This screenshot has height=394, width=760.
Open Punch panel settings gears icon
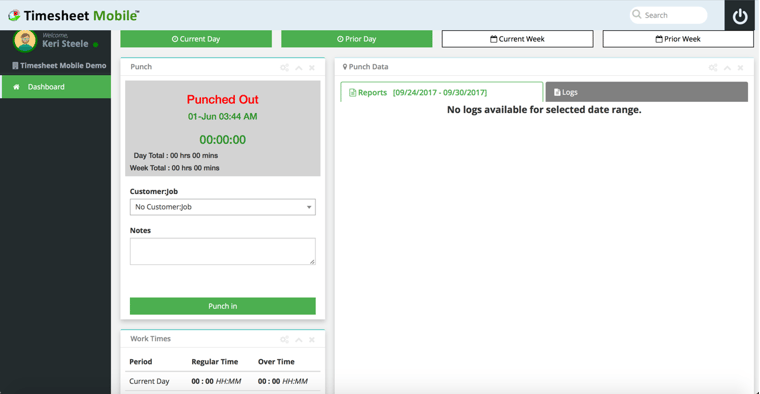click(x=285, y=67)
